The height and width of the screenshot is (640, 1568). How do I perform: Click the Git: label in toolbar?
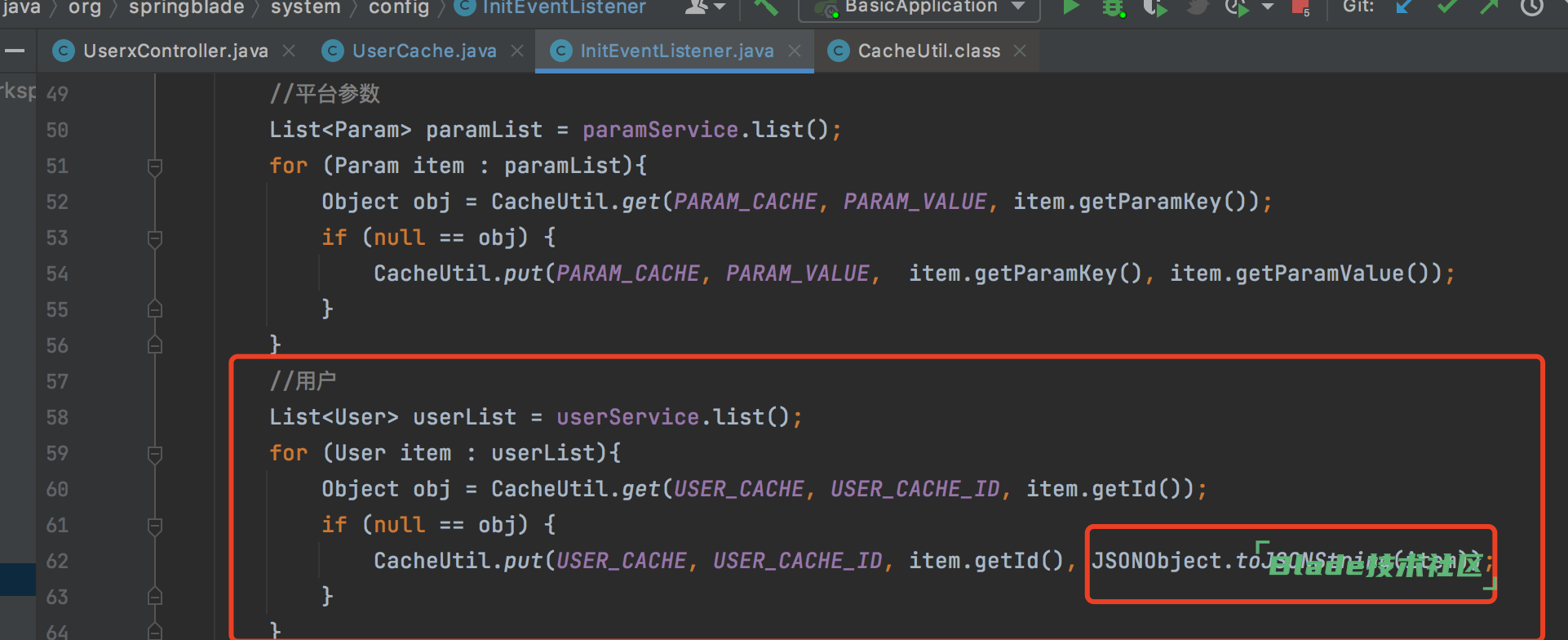point(1358,7)
